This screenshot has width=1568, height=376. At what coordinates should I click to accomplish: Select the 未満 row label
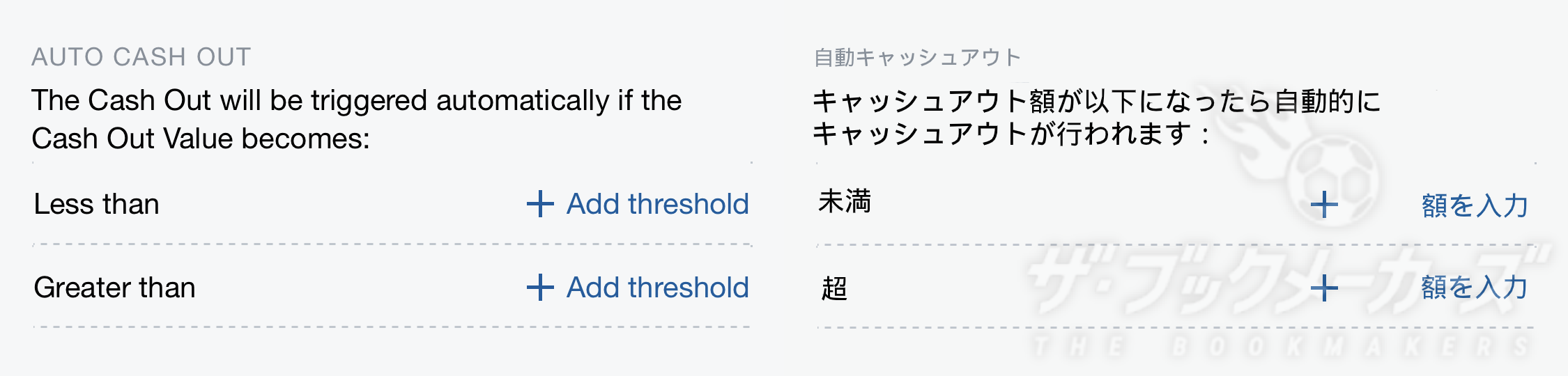click(845, 201)
